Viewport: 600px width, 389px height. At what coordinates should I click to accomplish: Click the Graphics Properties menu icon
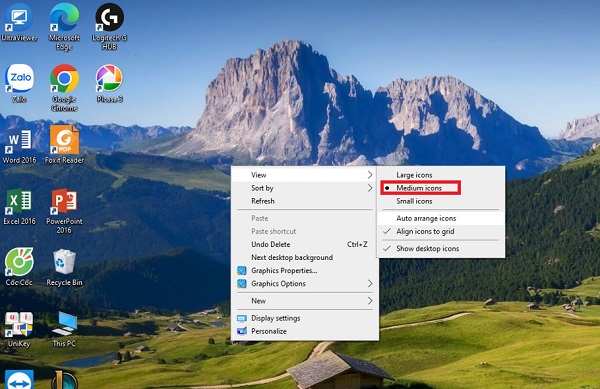[242, 270]
